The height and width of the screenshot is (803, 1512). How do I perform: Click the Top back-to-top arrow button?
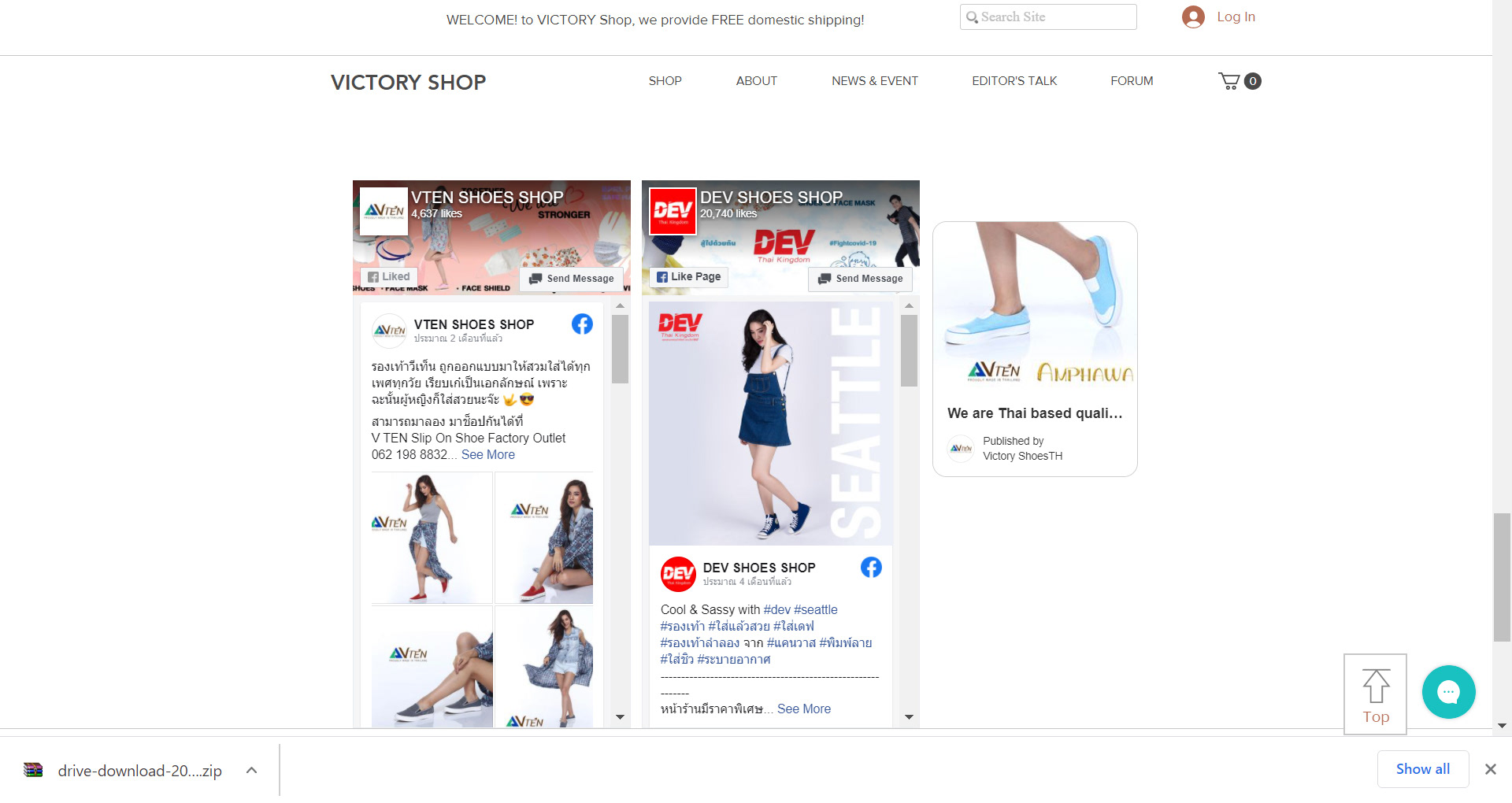(x=1375, y=694)
